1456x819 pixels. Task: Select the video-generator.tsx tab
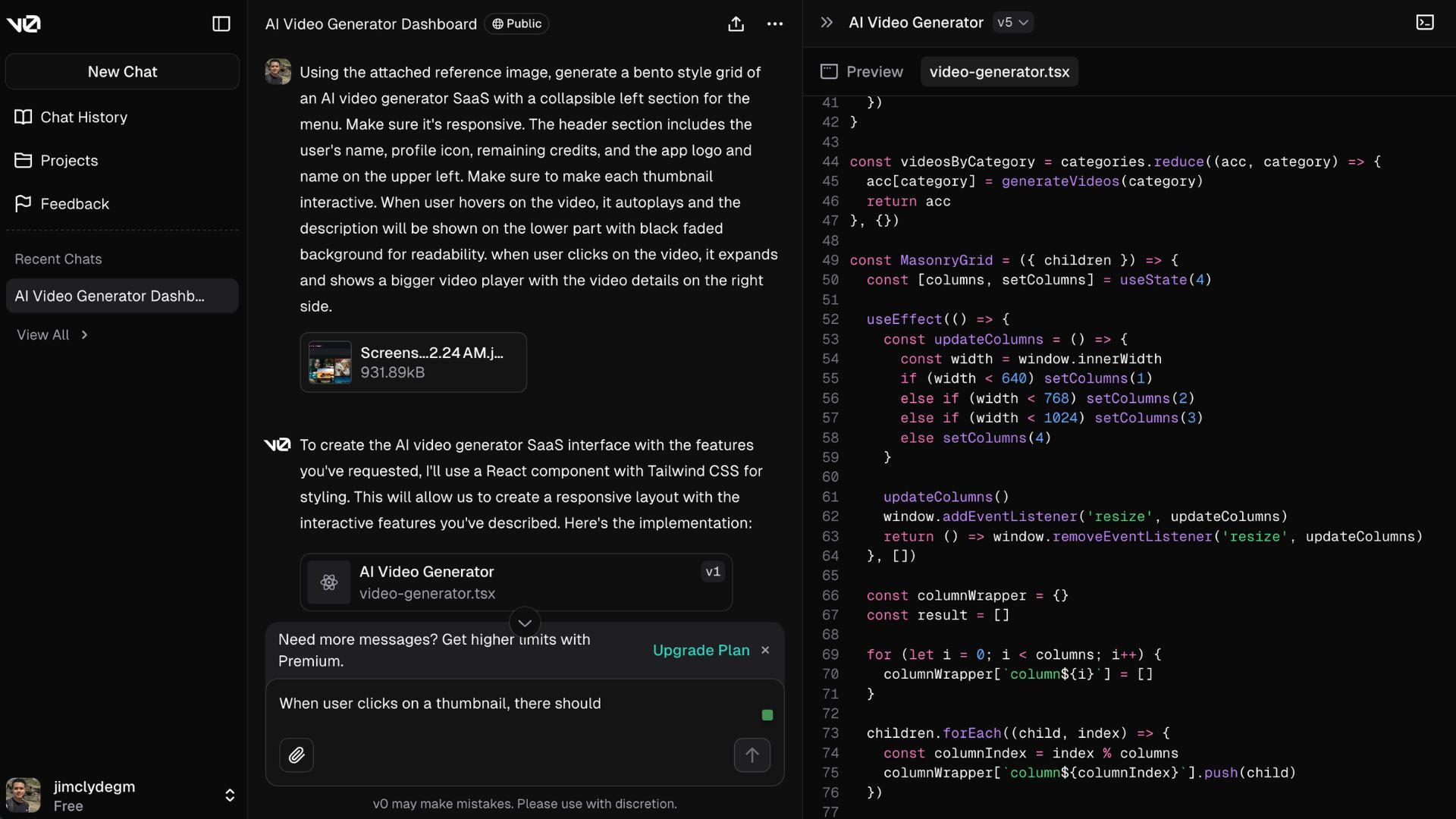(x=999, y=72)
